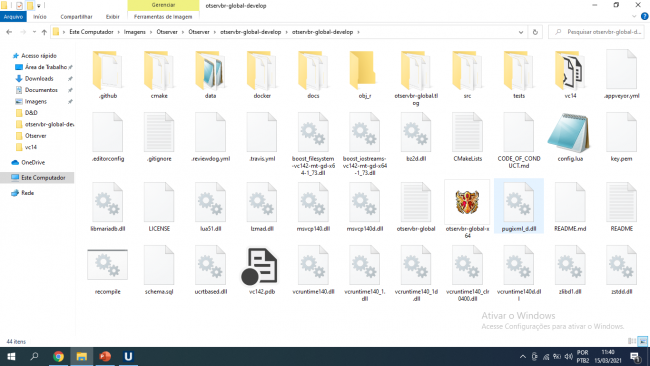
Task: Open recent locations dropdown arrow
Action: pyautogui.click(x=34, y=32)
